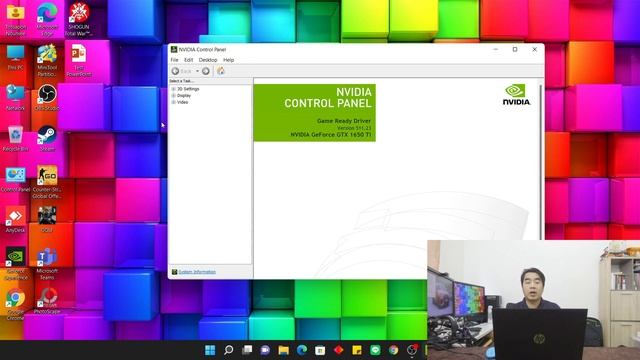Image resolution: width=640 pixels, height=360 pixels.
Task: Select the GeForce Experience desktop shortcut
Action: tap(16, 264)
